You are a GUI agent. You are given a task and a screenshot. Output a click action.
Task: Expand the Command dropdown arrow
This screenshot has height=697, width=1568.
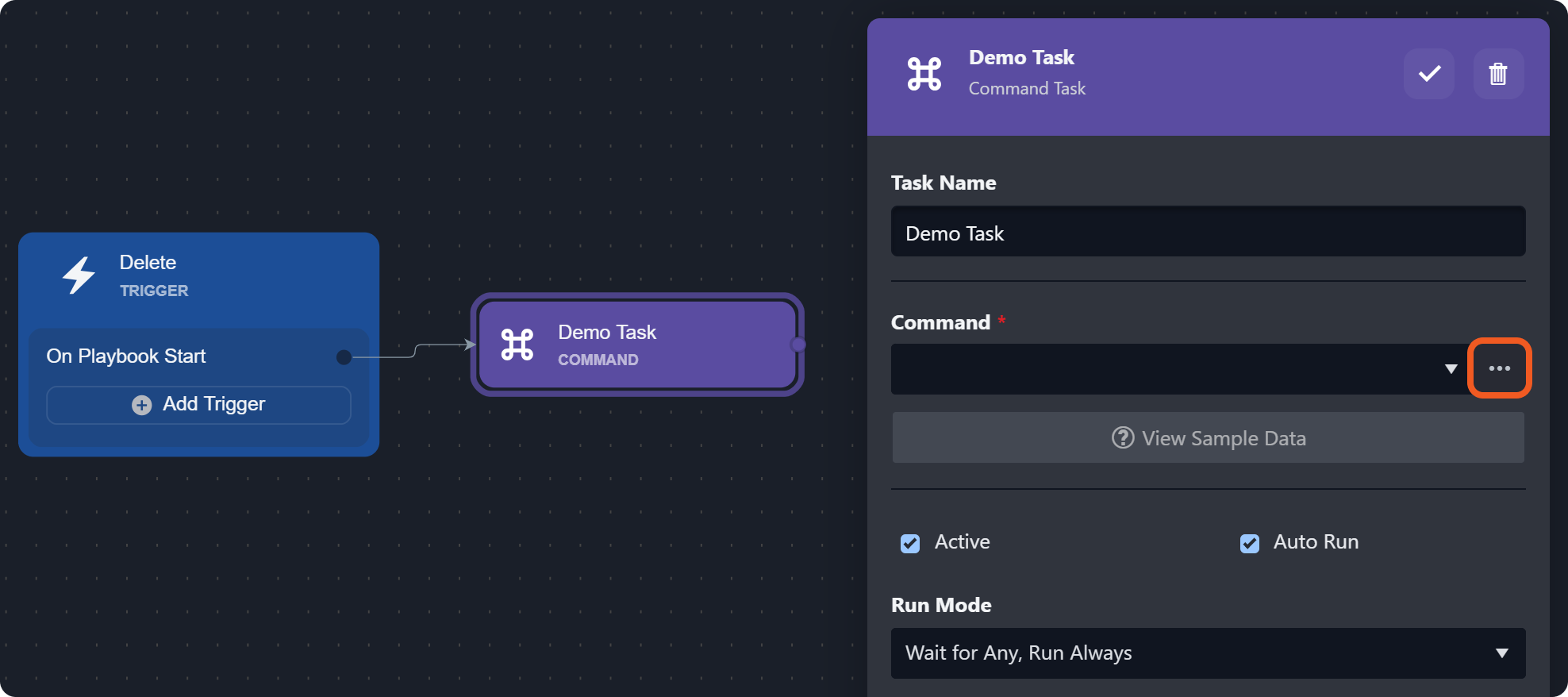[x=1451, y=369]
